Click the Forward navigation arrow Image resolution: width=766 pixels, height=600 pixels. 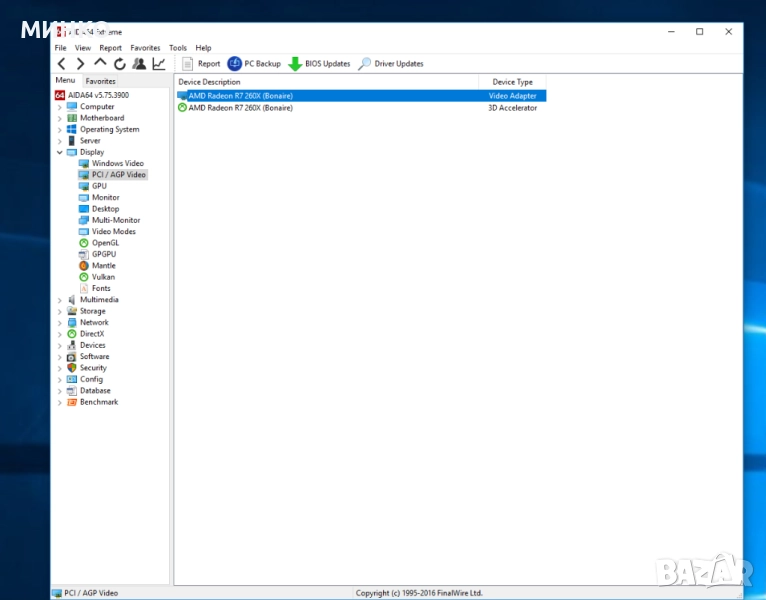81,64
